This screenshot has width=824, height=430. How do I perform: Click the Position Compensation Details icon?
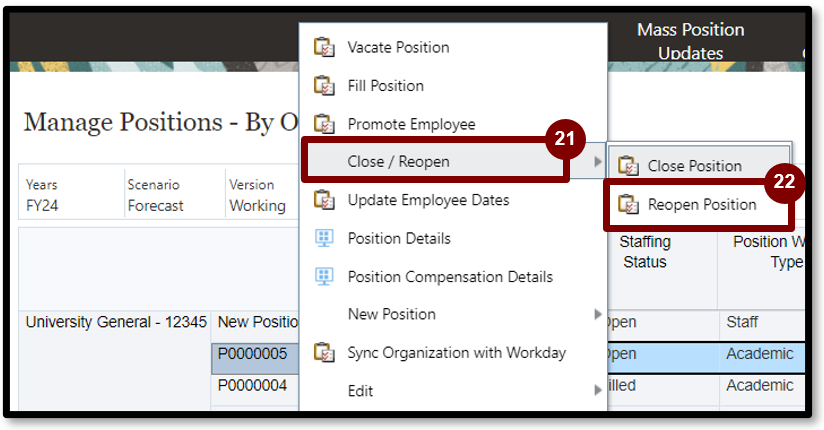pyautogui.click(x=324, y=277)
